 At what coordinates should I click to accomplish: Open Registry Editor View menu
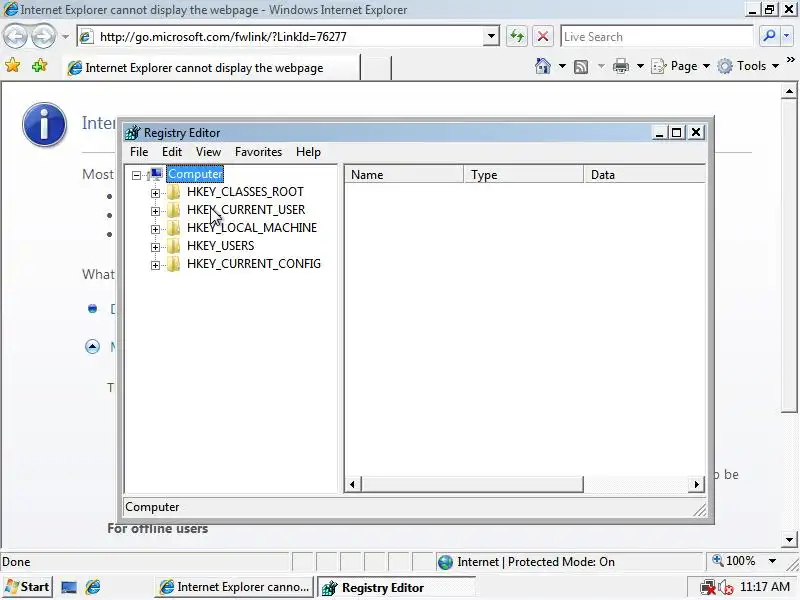(208, 152)
